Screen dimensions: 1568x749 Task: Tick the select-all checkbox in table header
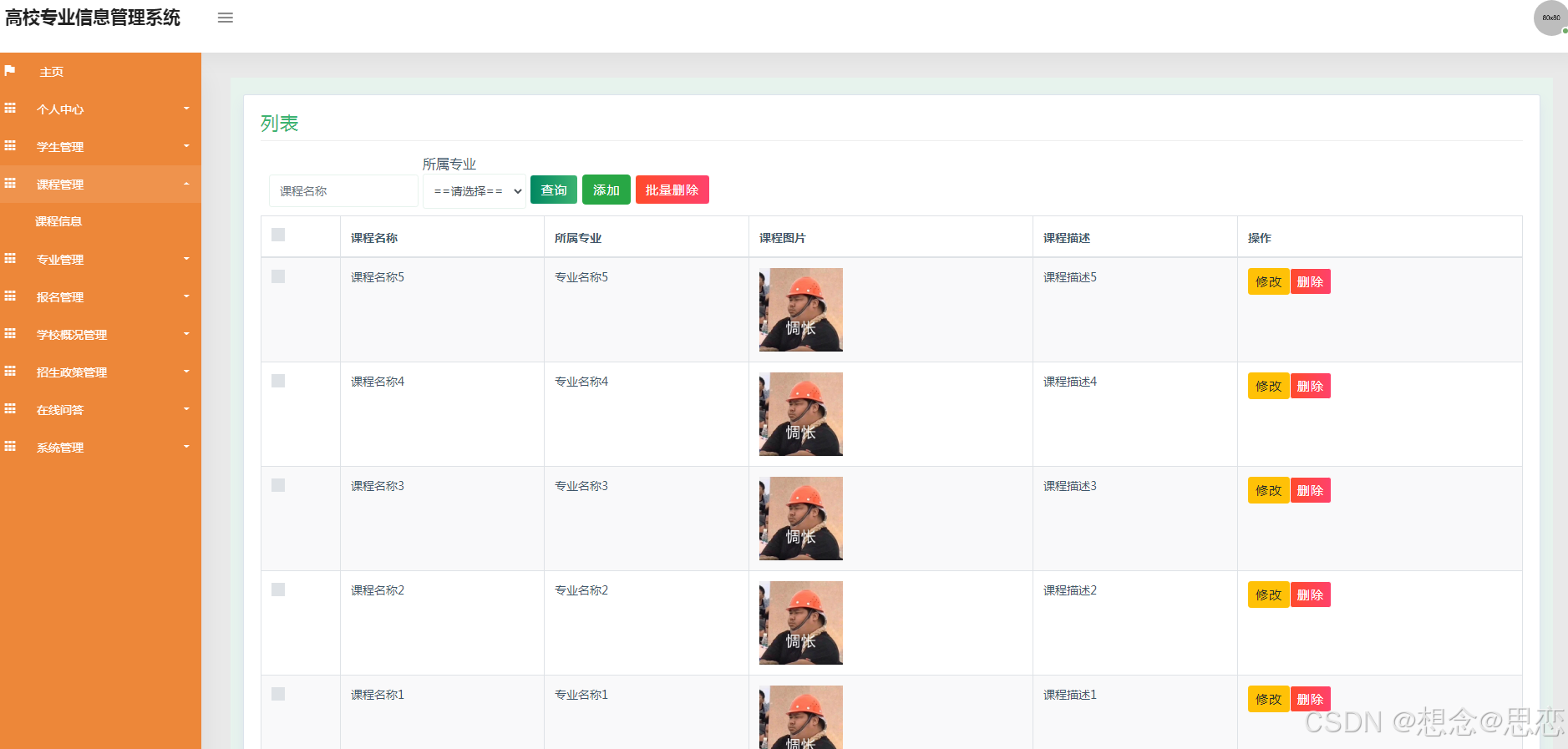[x=278, y=235]
